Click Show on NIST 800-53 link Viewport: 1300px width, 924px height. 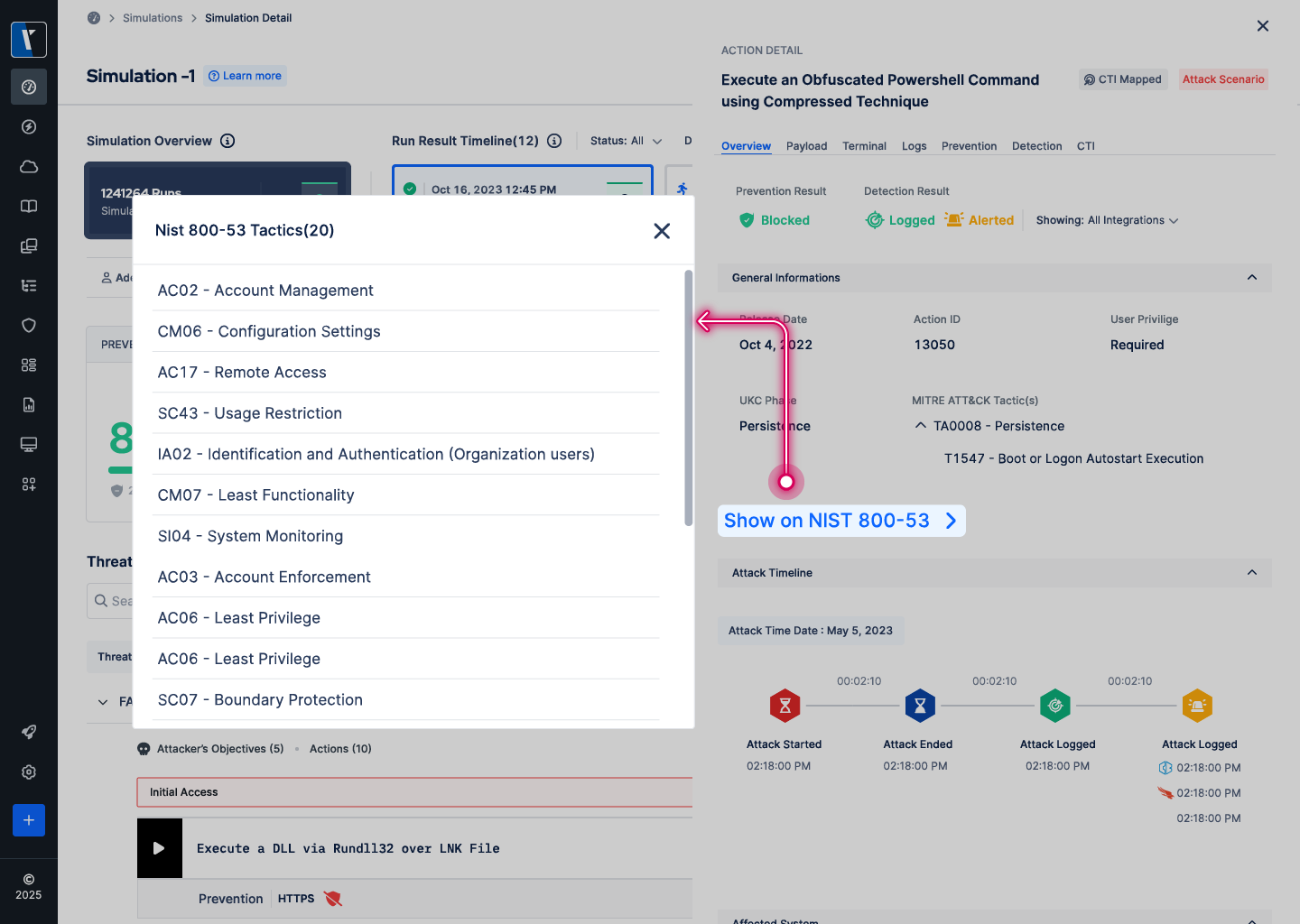pos(840,521)
